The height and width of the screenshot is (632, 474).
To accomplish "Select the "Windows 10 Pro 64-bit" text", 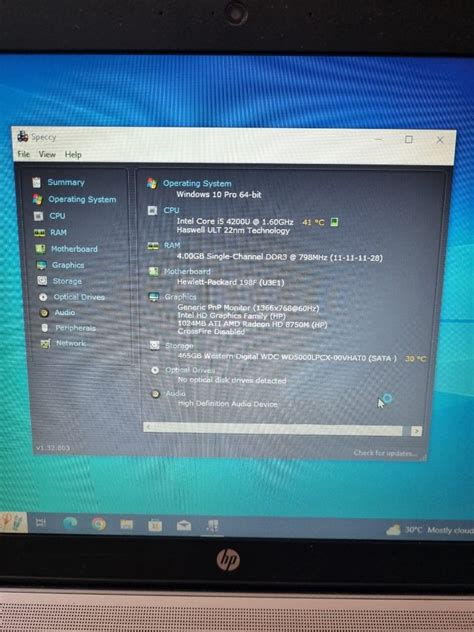I will pos(219,194).
